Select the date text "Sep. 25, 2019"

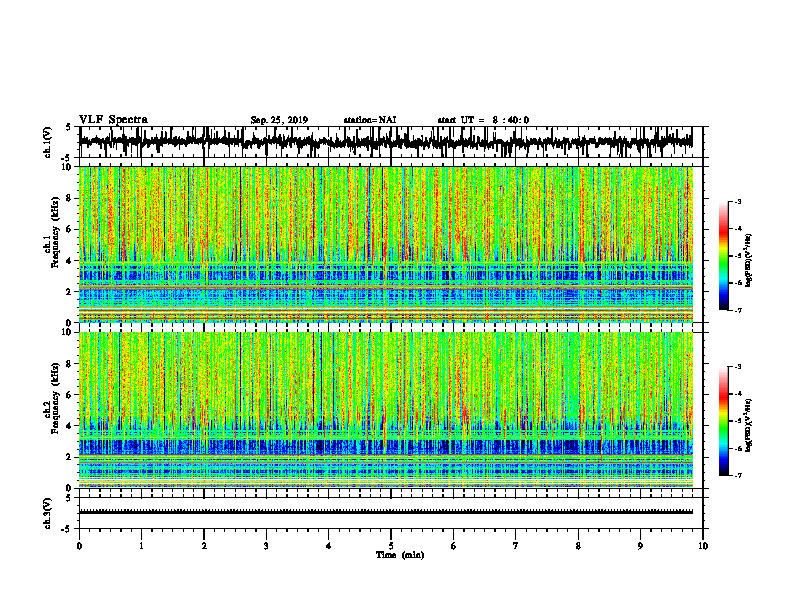coord(279,120)
